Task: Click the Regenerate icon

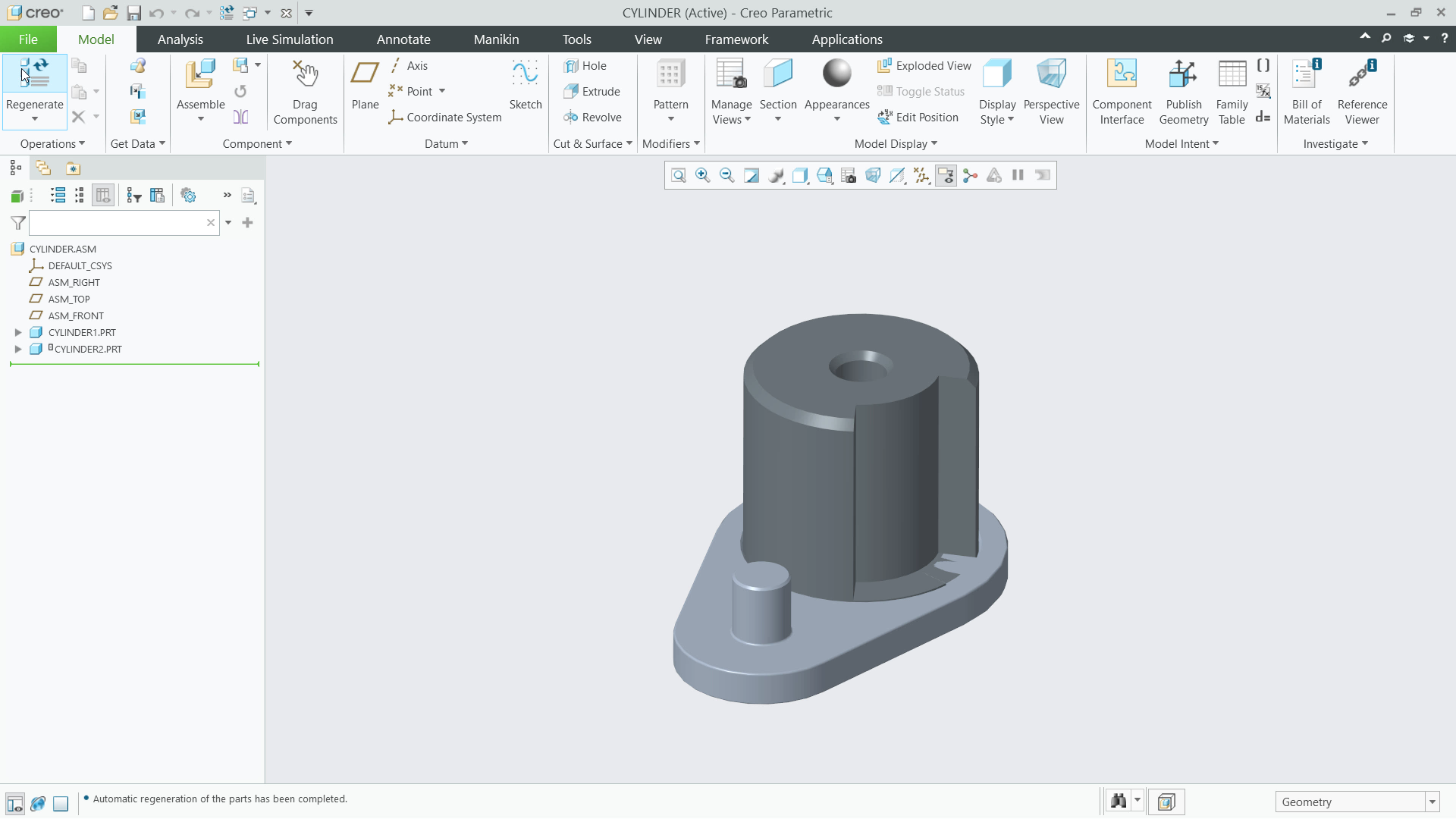Action: click(33, 72)
